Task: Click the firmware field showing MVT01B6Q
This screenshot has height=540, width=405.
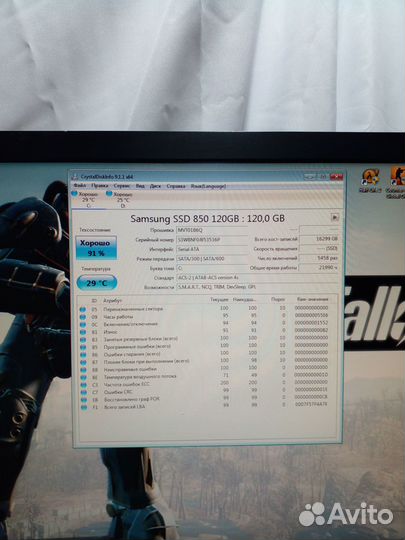Action: pyautogui.click(x=212, y=230)
